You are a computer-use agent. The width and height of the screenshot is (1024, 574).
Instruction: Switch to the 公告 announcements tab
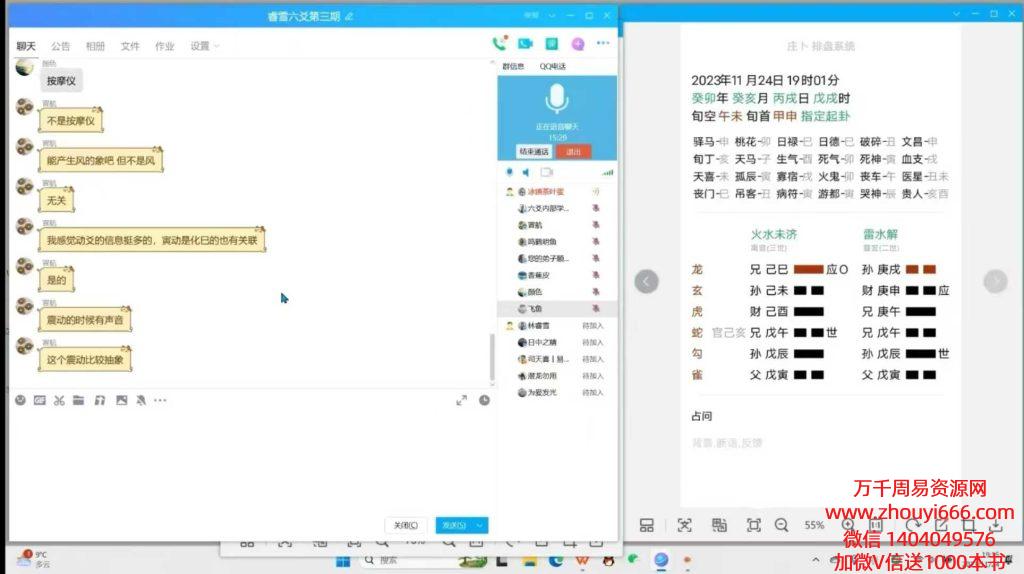[x=61, y=46]
